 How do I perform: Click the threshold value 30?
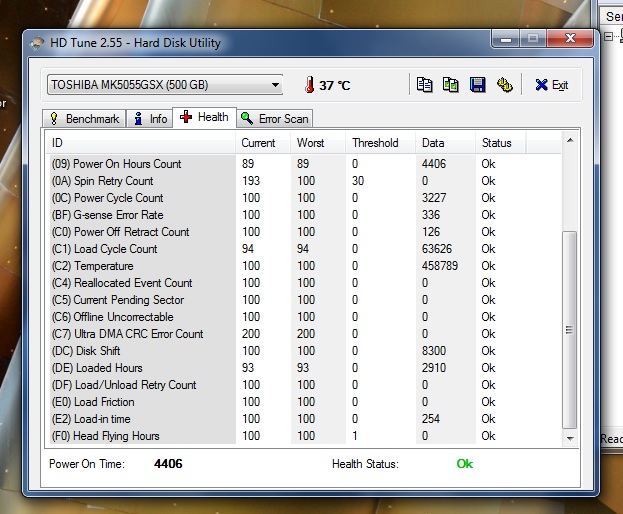click(358, 181)
